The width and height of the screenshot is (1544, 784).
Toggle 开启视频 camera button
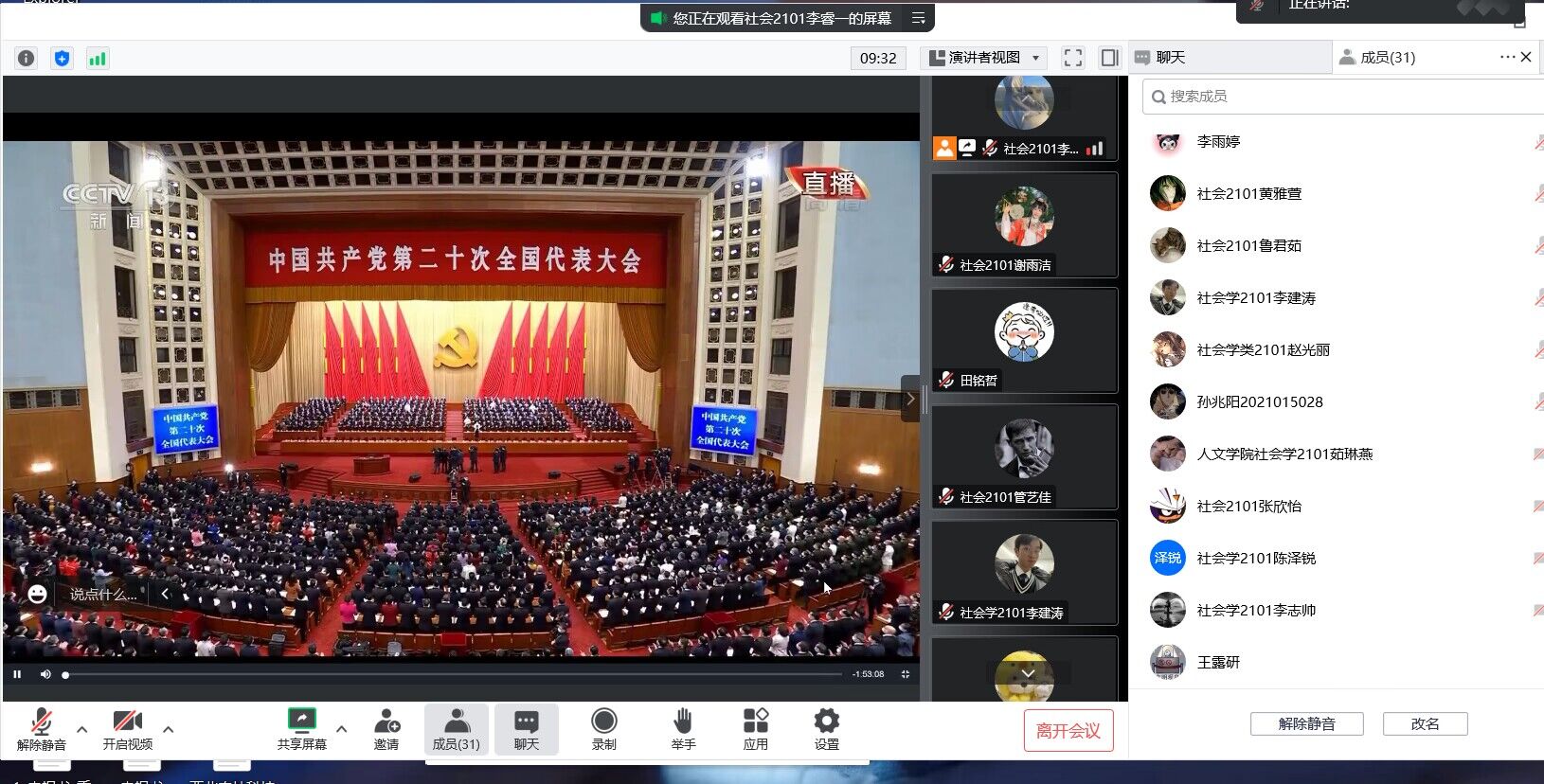(x=127, y=729)
